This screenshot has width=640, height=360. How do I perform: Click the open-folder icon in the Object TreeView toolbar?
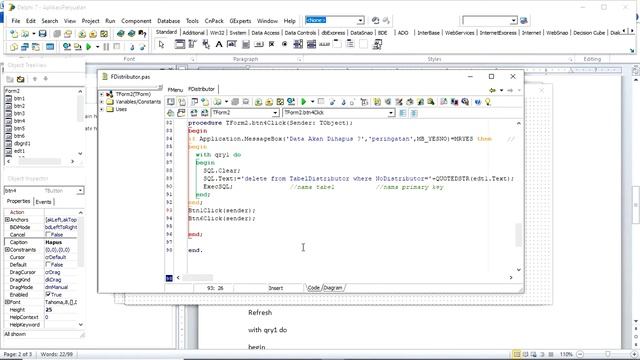(20, 79)
